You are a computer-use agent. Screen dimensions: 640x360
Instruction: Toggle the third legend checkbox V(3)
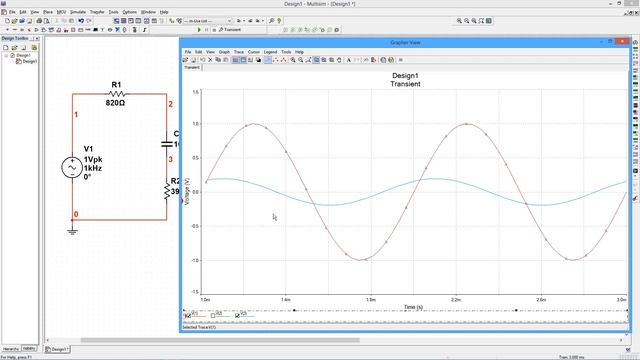click(x=237, y=316)
